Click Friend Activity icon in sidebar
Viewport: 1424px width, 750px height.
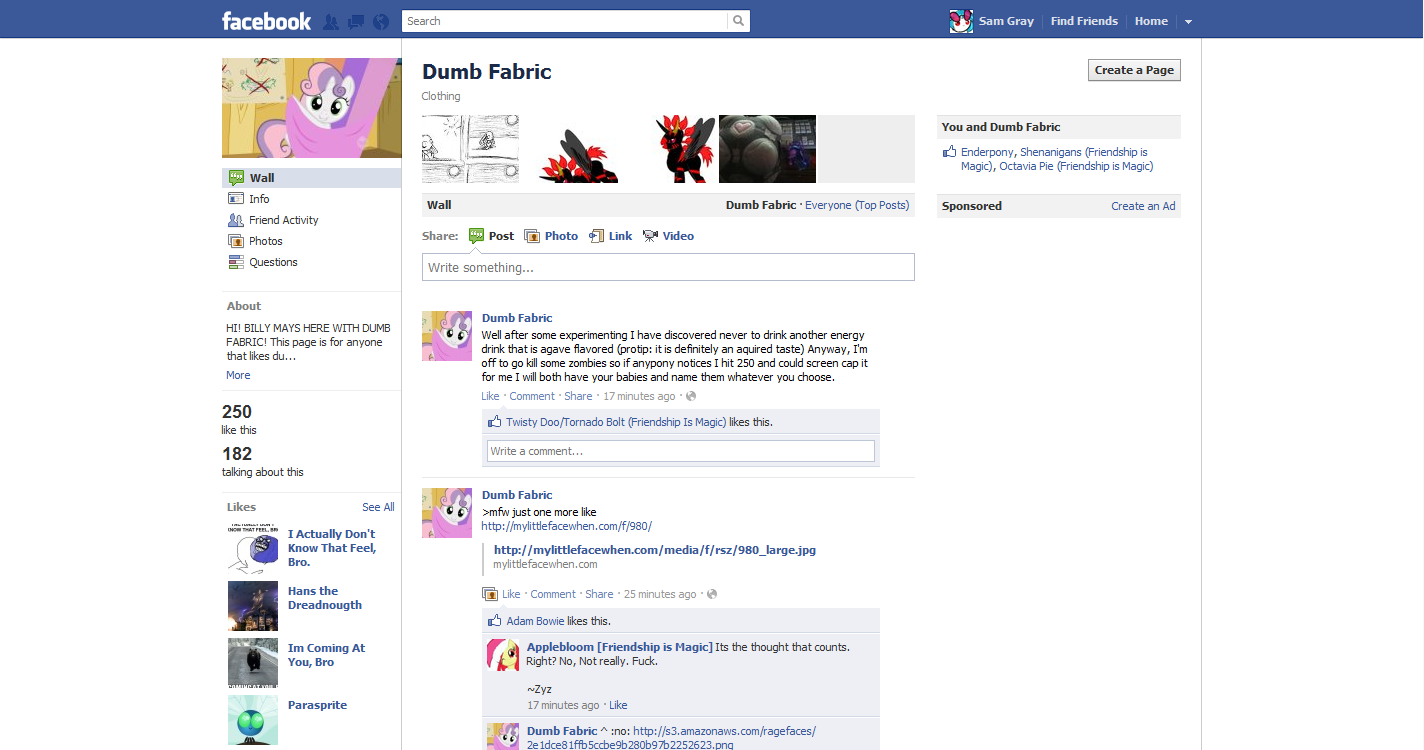(236, 220)
